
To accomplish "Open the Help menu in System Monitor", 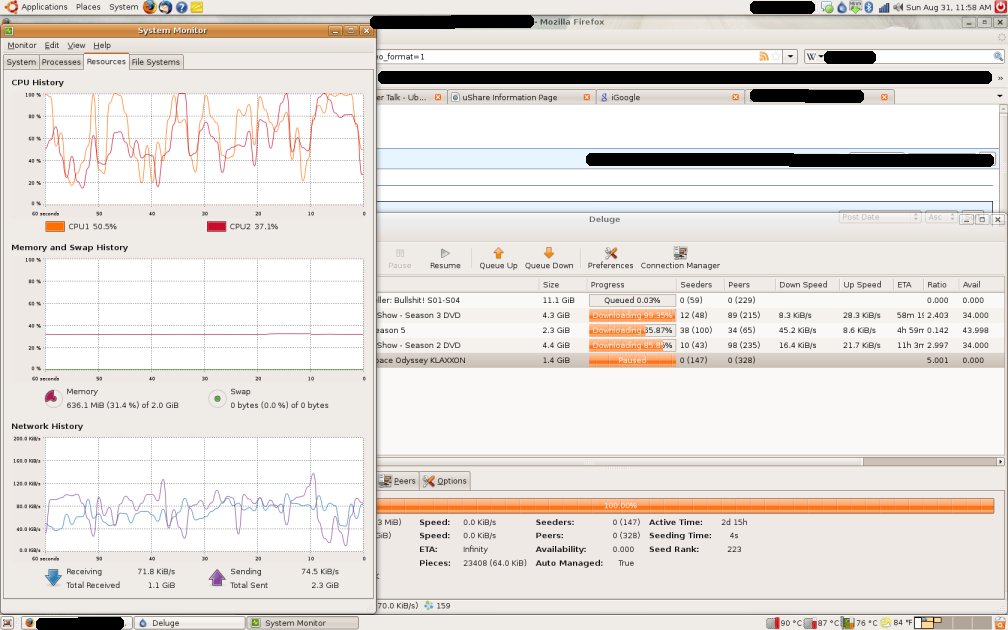I will pos(102,46).
